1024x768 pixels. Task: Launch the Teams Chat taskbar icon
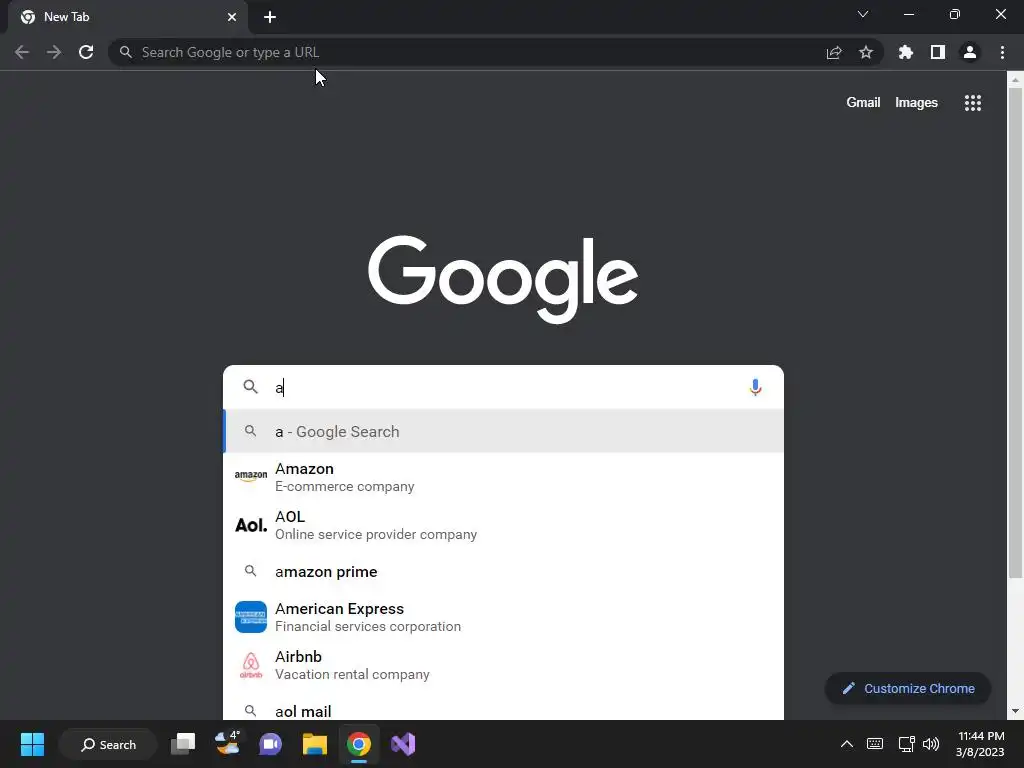click(x=270, y=744)
